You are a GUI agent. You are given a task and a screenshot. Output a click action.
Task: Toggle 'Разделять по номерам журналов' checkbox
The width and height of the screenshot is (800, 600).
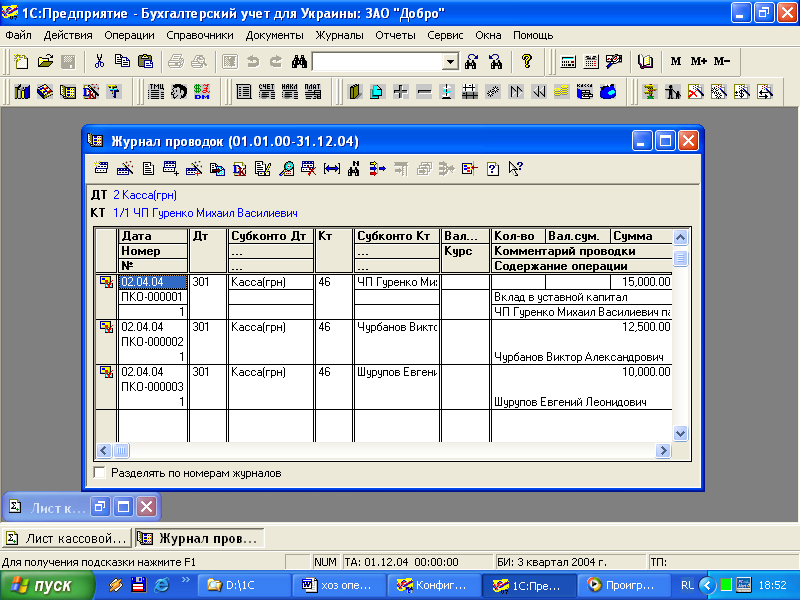(x=99, y=472)
